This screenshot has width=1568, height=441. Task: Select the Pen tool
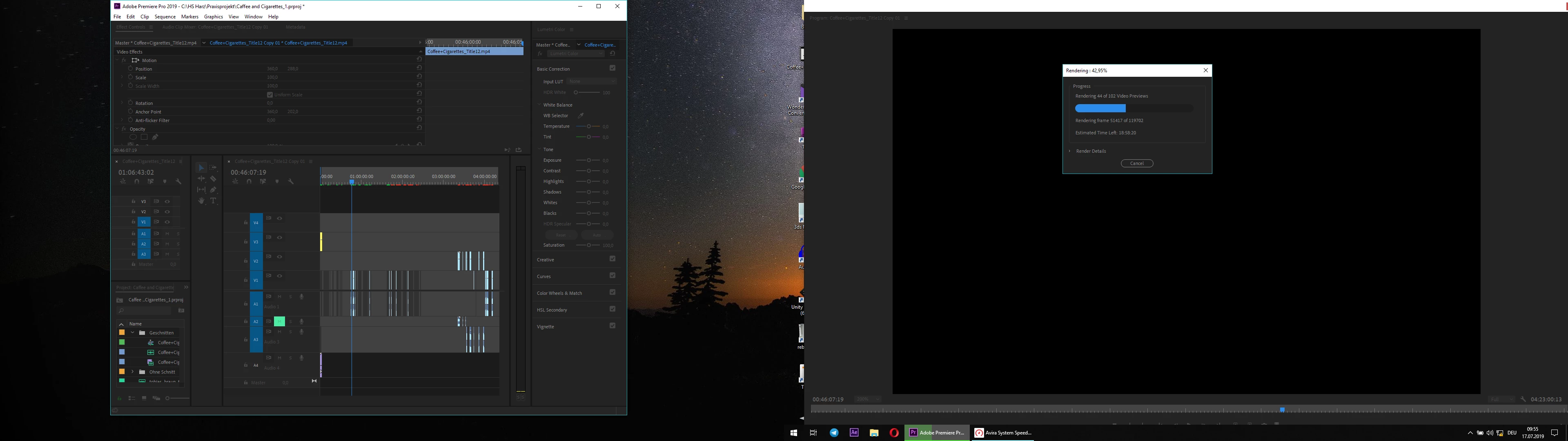213,189
